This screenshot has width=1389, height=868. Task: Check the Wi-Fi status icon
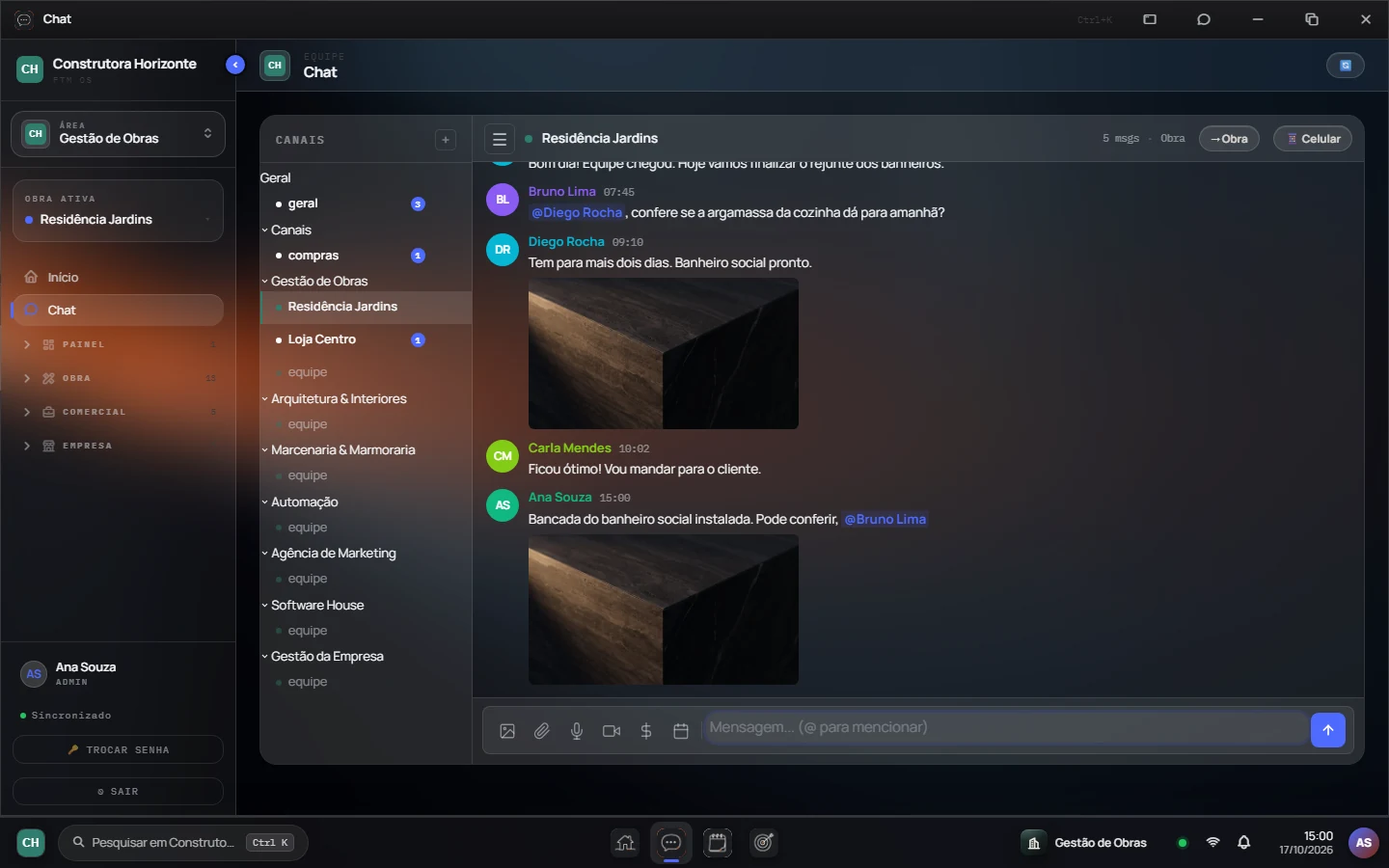tap(1213, 843)
